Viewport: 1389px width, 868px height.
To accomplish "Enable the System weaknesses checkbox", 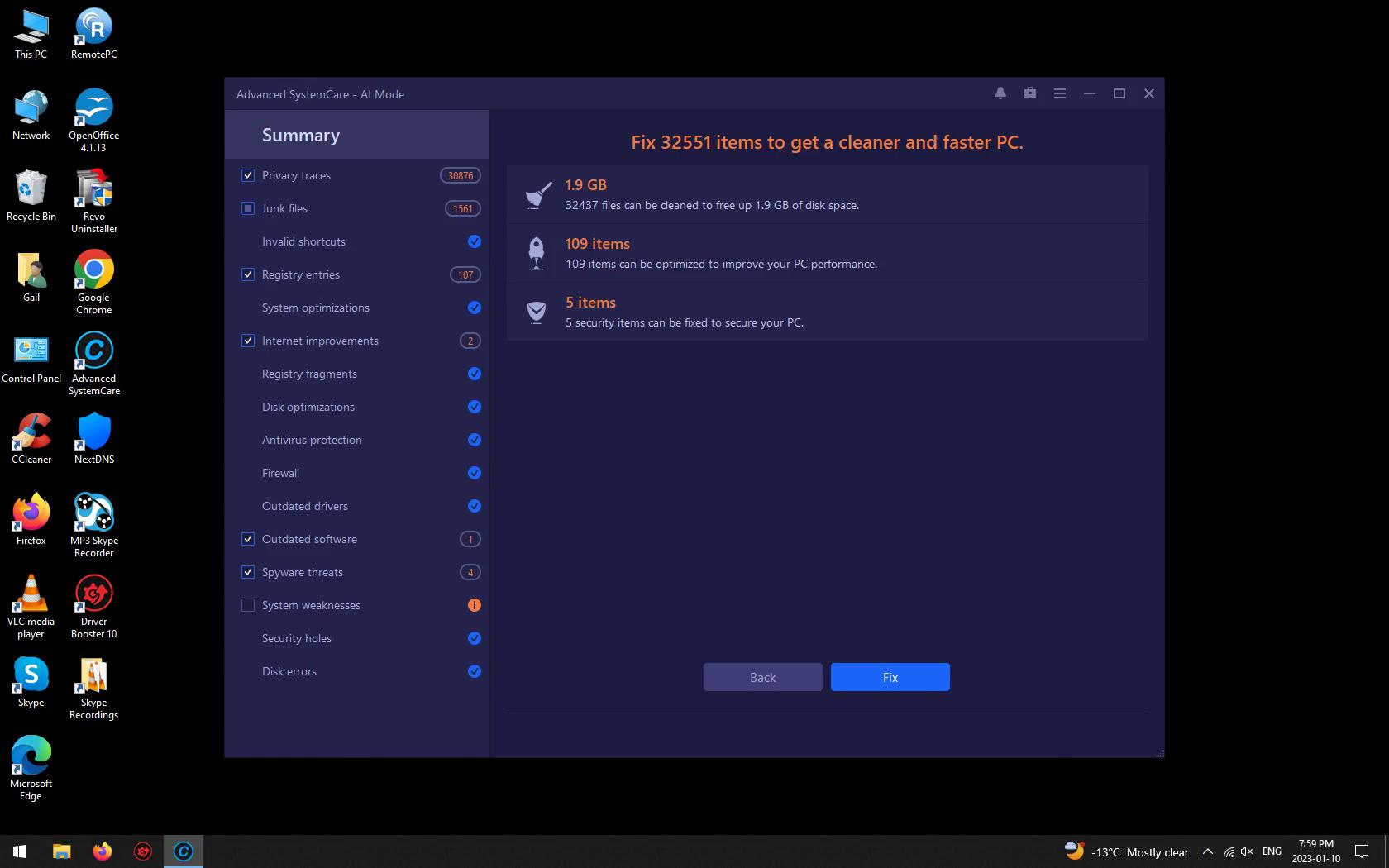I will (248, 605).
